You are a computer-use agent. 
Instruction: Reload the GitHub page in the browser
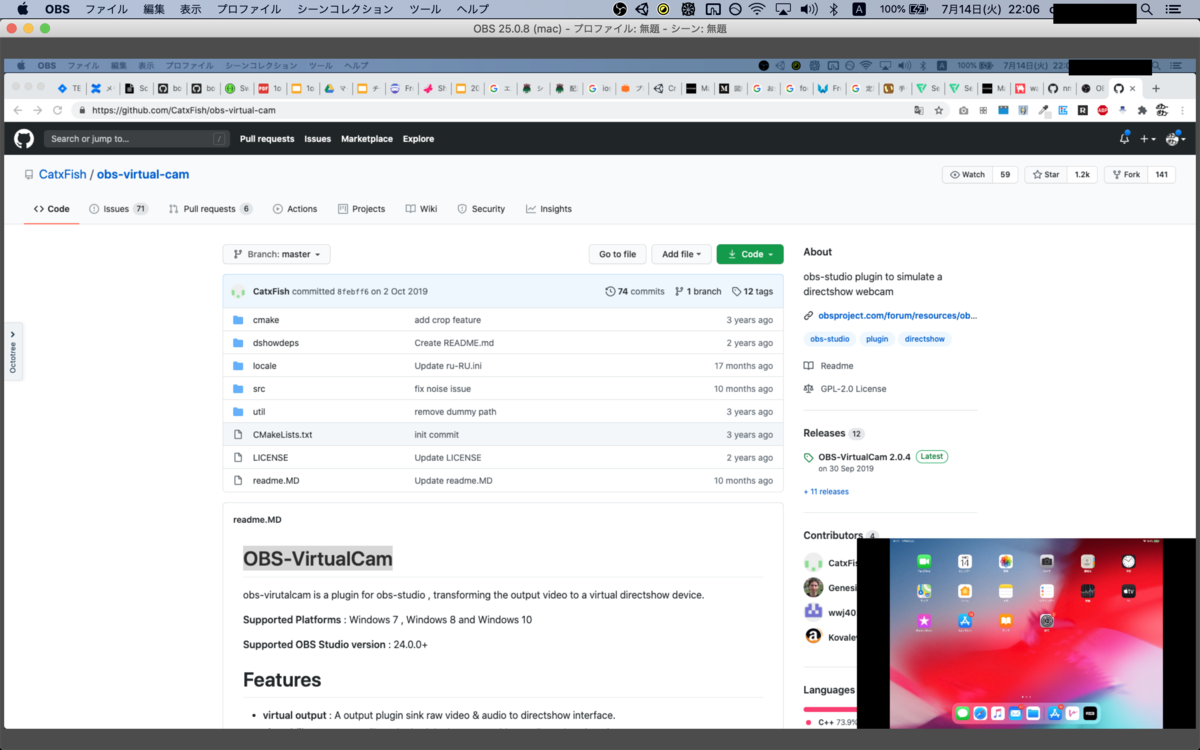[57, 110]
